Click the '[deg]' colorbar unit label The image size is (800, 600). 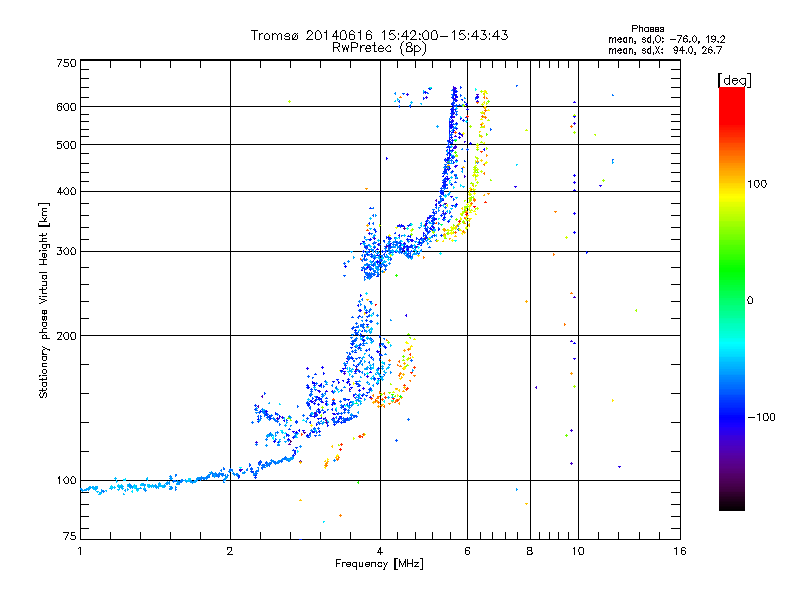click(x=734, y=80)
